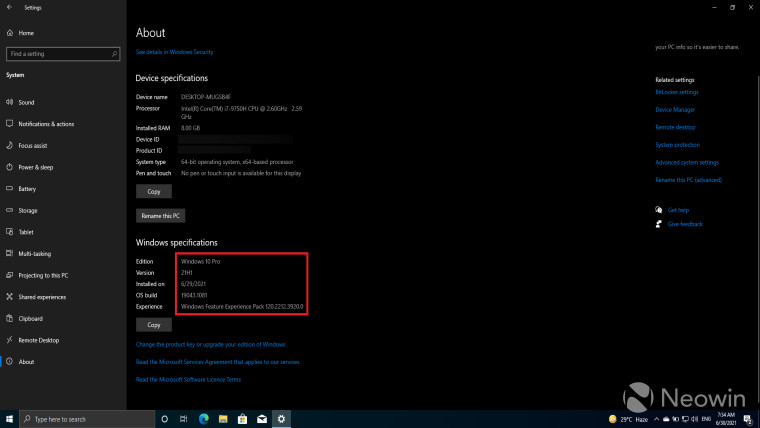Screen dimensions: 760x428
Task: Copy the Windows specifications
Action: (x=154, y=325)
